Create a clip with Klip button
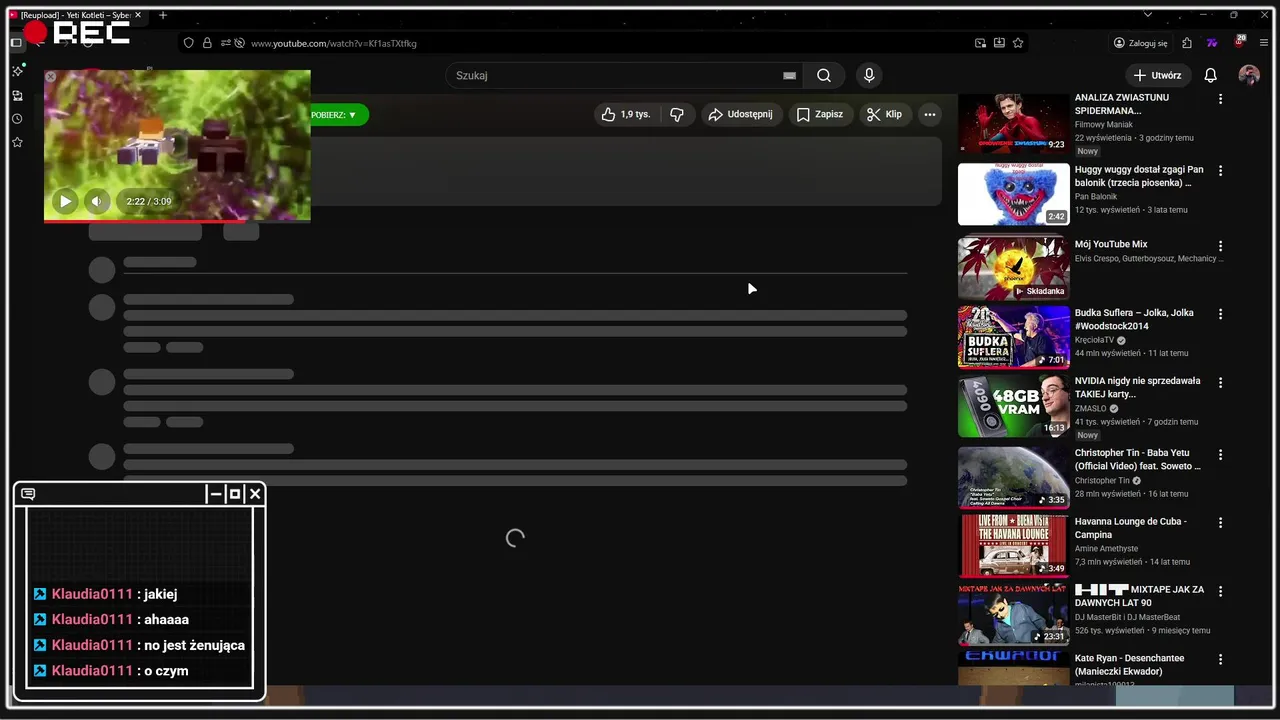The height and width of the screenshot is (720, 1280). (884, 114)
